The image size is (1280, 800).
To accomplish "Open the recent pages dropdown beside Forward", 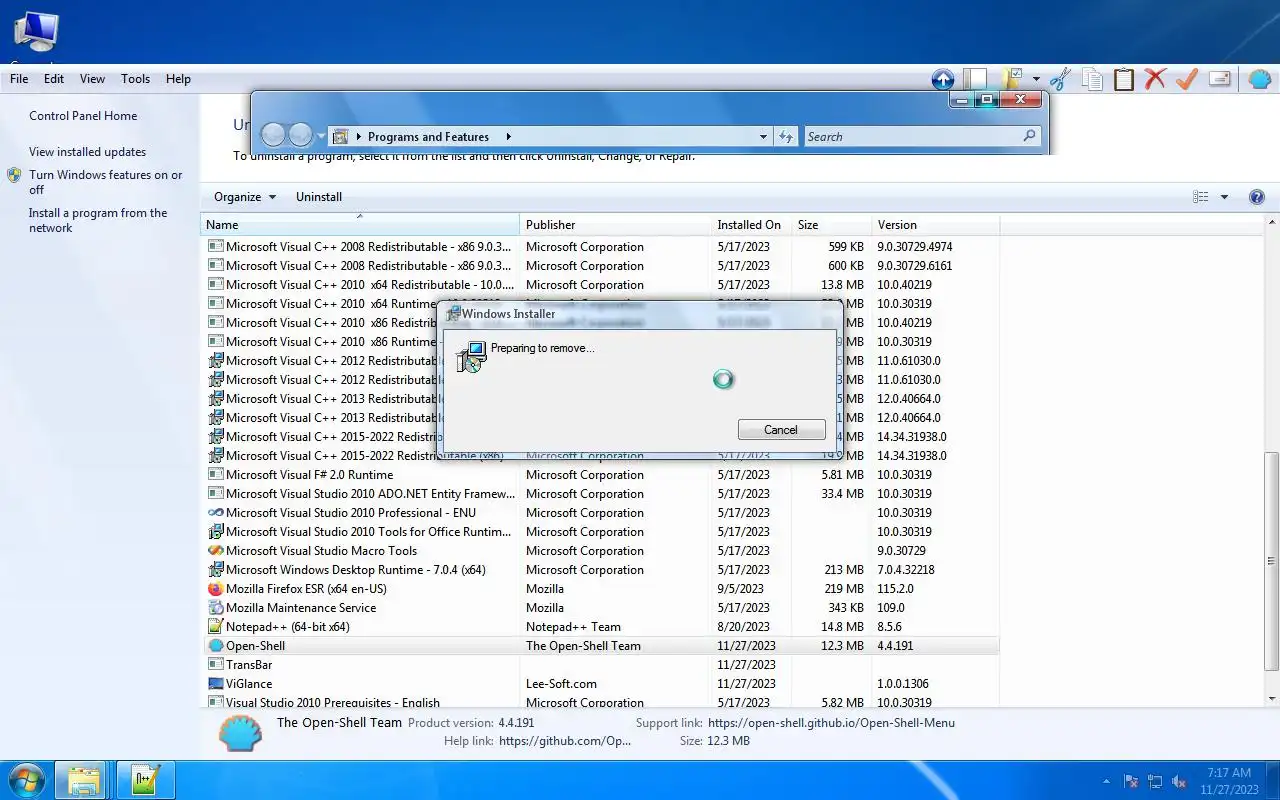I will click(321, 136).
